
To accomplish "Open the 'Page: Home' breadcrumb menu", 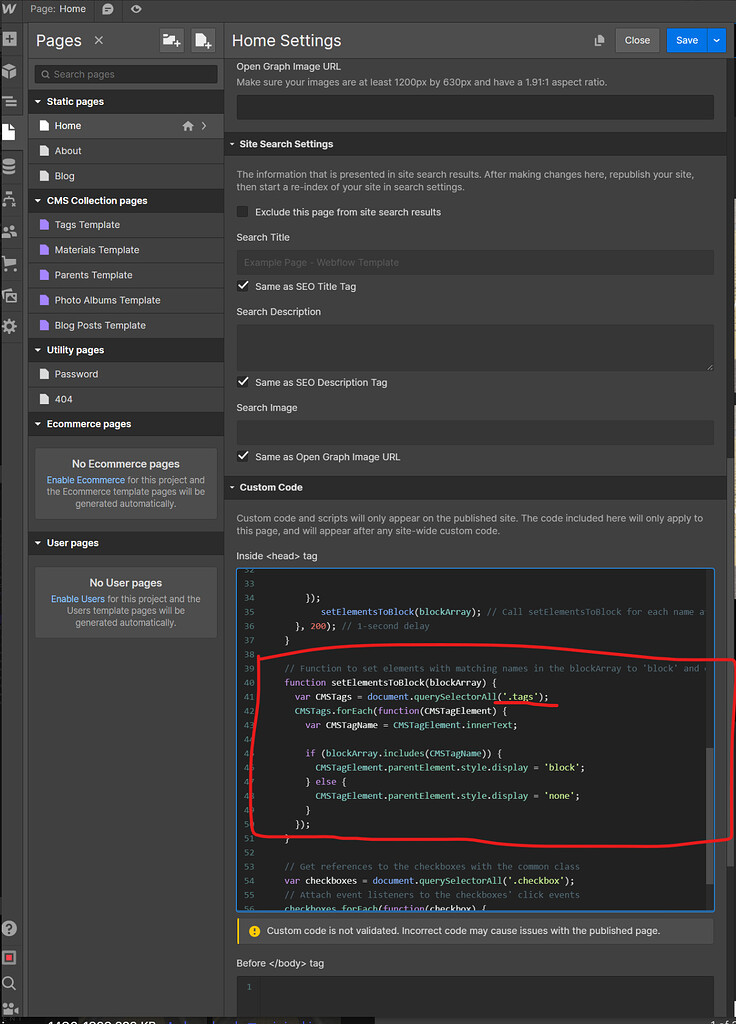I will point(57,9).
